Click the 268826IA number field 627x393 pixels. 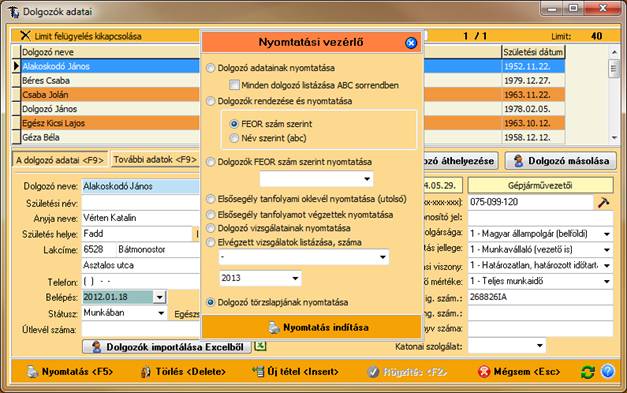click(540, 297)
